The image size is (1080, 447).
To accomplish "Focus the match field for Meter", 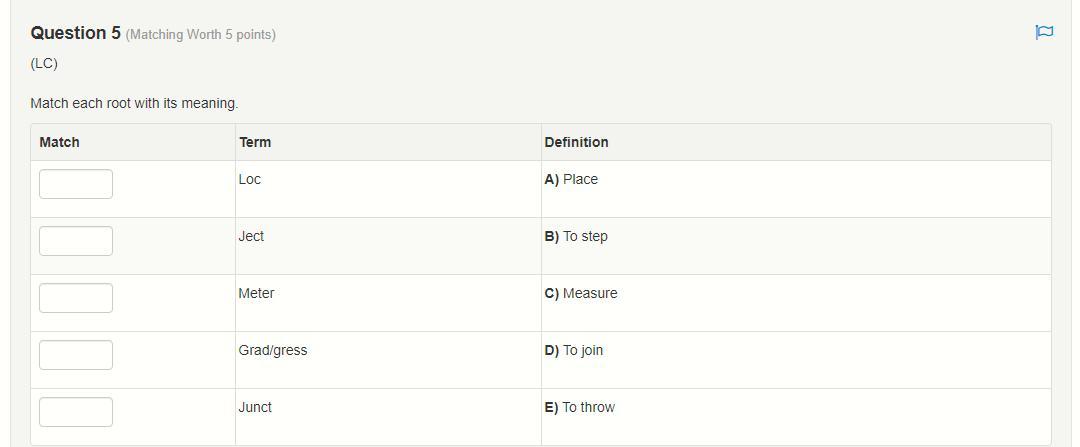I will 76,298.
